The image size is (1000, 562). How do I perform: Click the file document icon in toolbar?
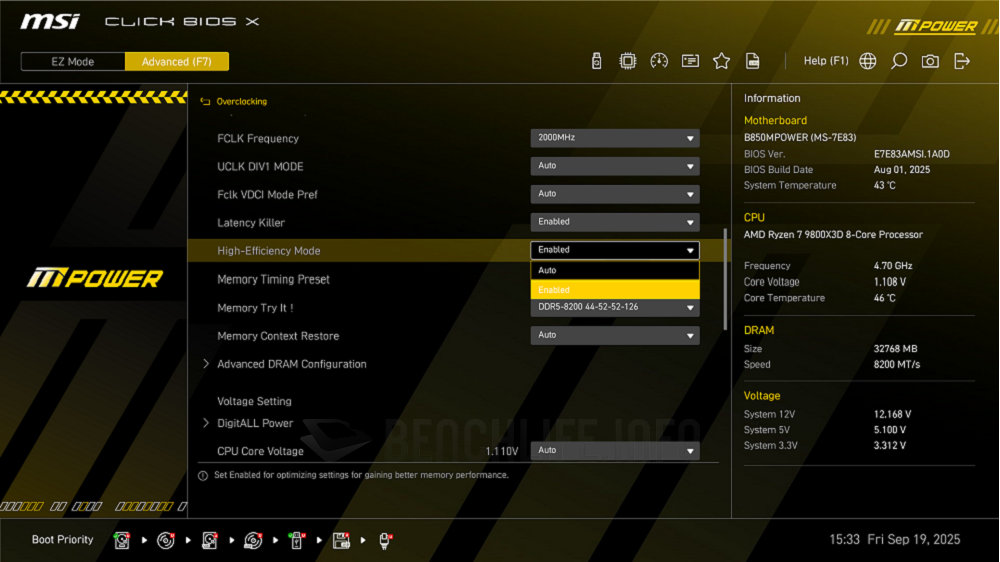(x=753, y=61)
